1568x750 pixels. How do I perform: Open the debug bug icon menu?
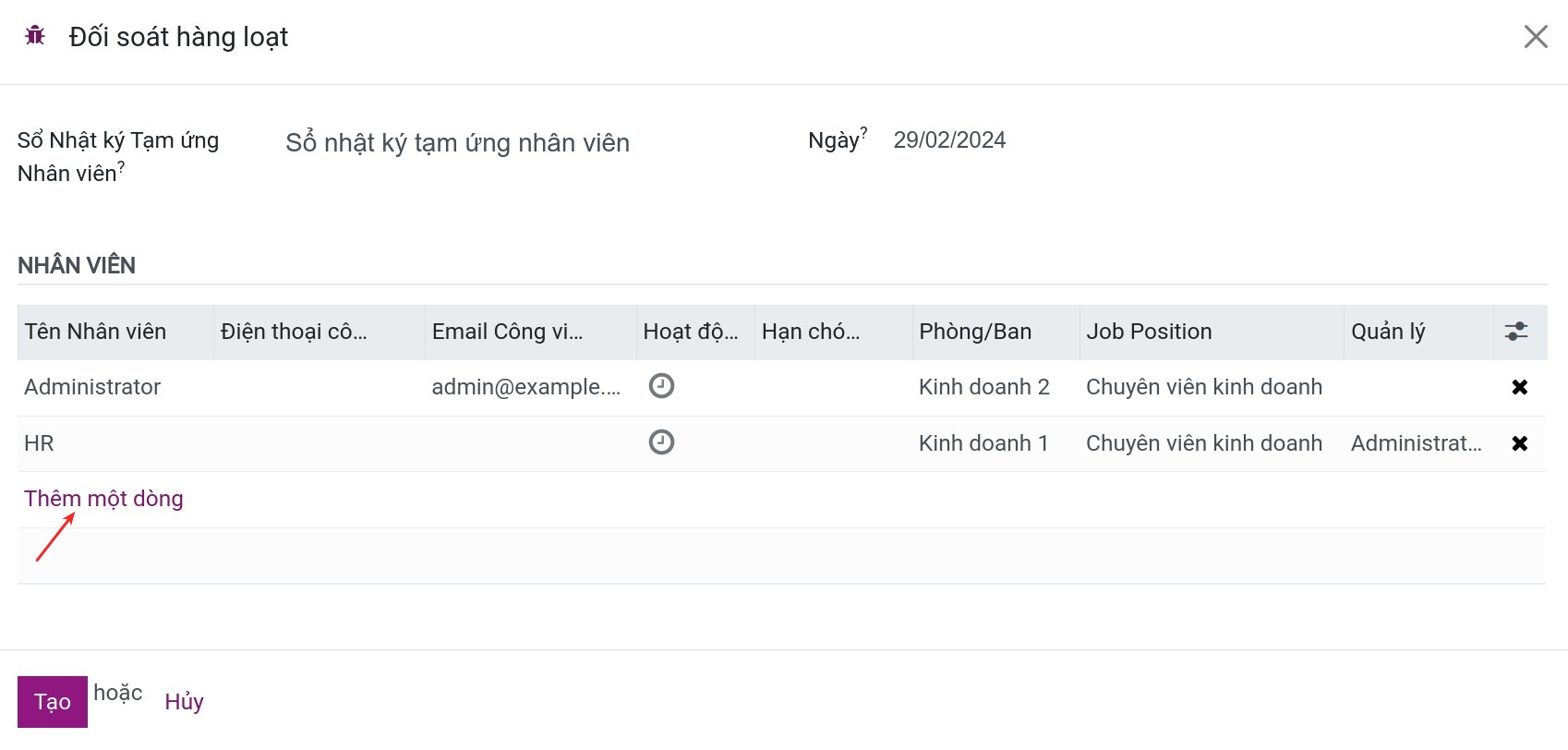pos(35,36)
